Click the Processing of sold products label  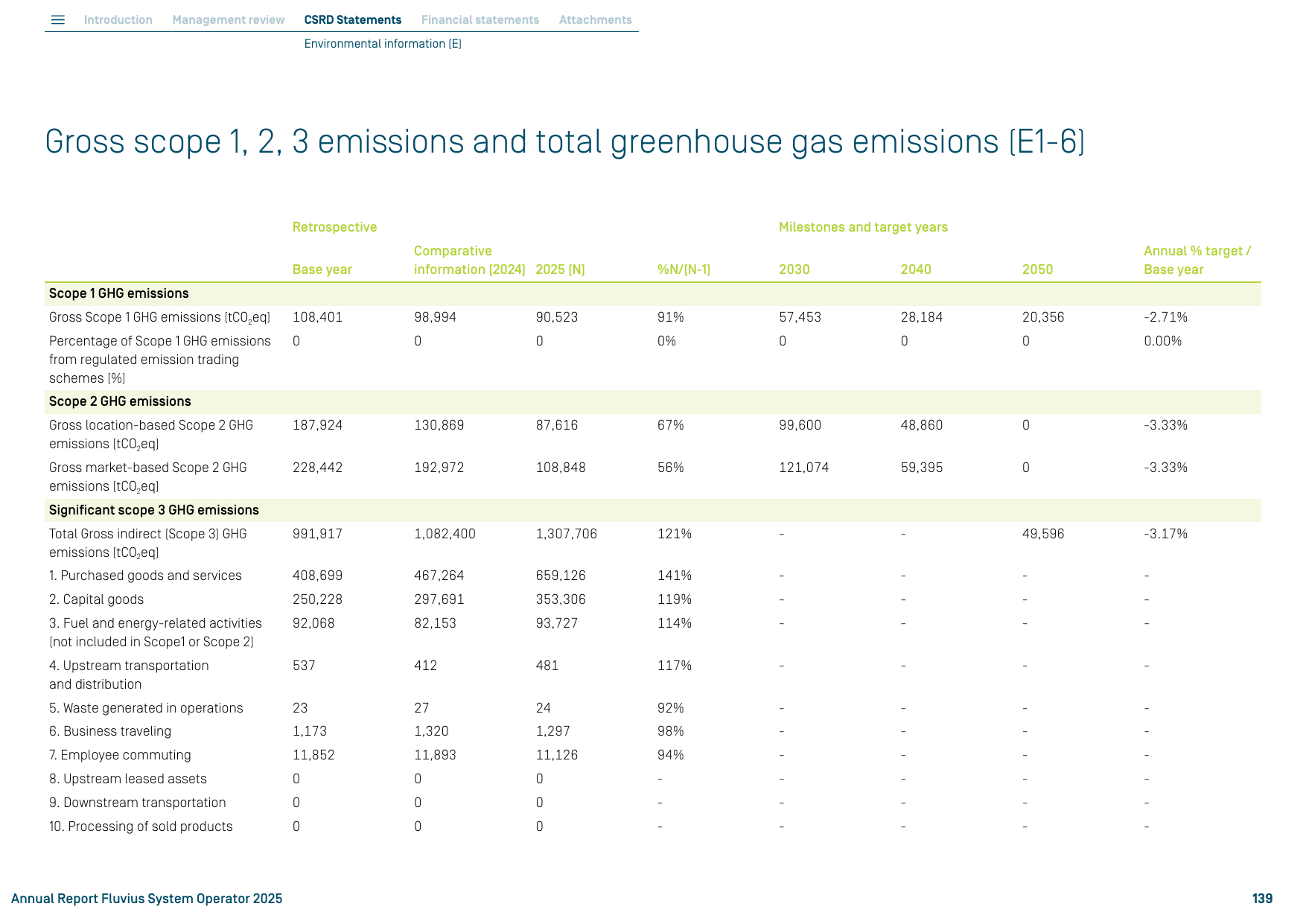[141, 826]
